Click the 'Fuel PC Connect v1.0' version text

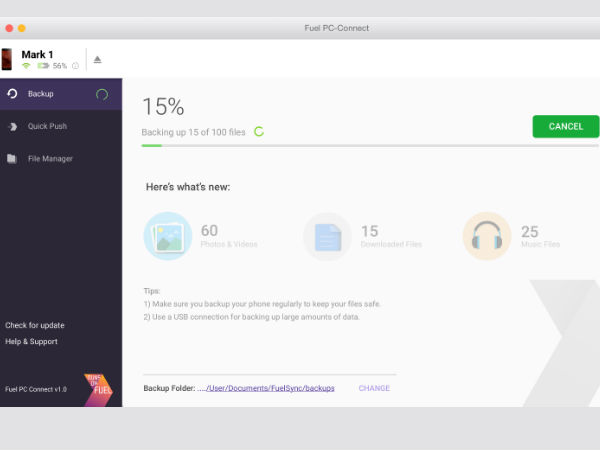(x=36, y=389)
